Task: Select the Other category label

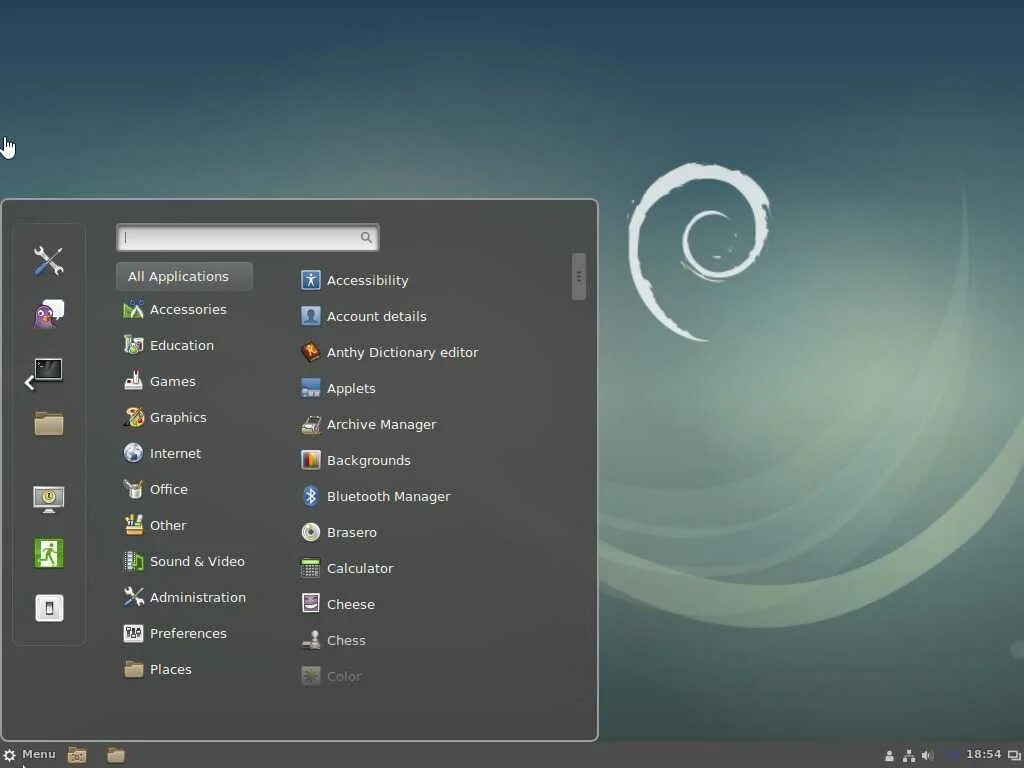Action: point(168,525)
